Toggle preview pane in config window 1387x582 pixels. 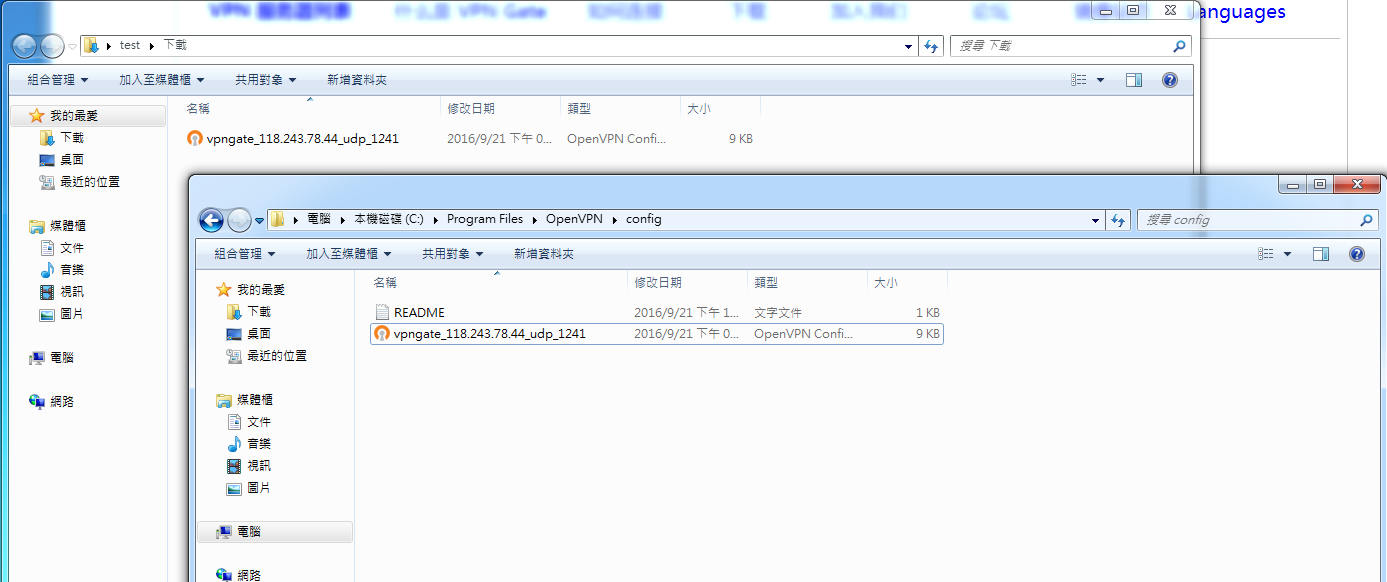pos(1320,254)
